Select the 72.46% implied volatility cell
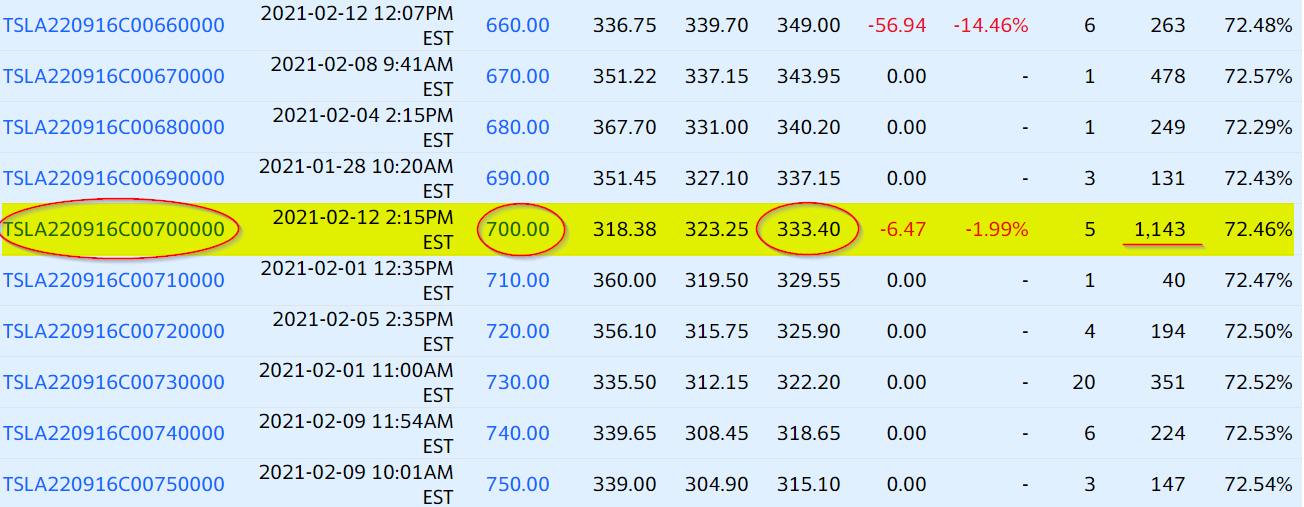The image size is (1304, 507). [x=1258, y=229]
